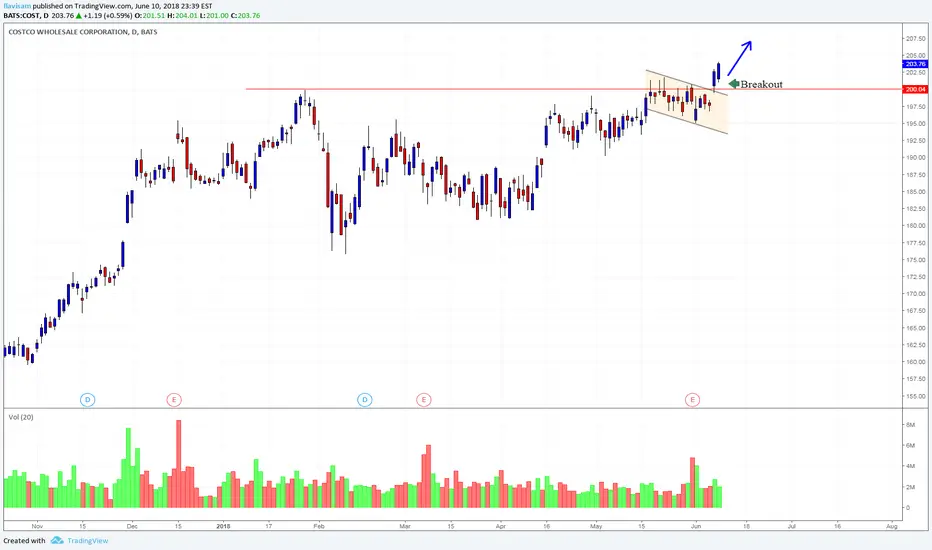Click the +1.19 (+0.59%) change value
The image size is (932, 550).
tap(109, 15)
